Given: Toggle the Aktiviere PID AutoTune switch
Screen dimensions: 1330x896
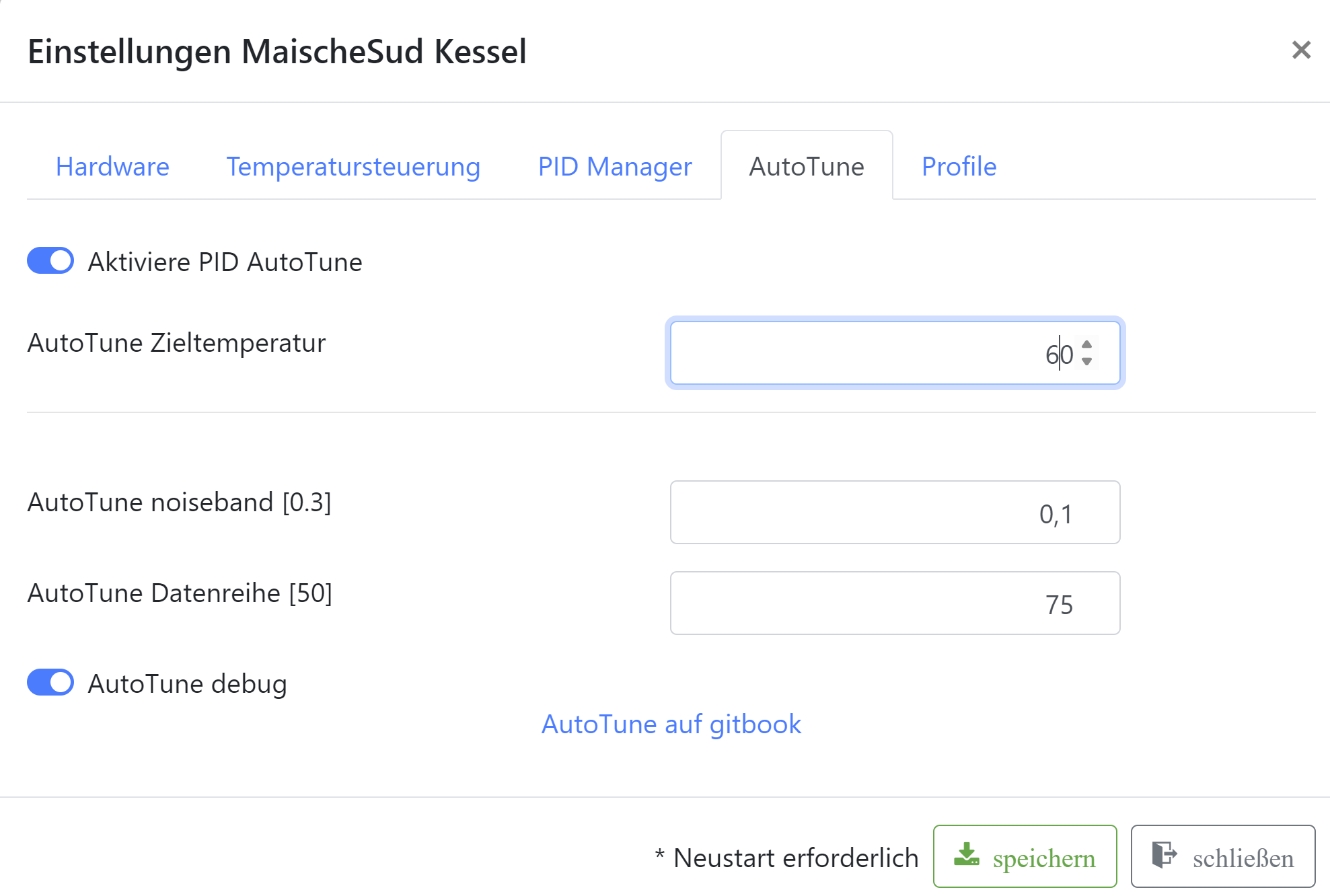Looking at the screenshot, I should click(50, 261).
